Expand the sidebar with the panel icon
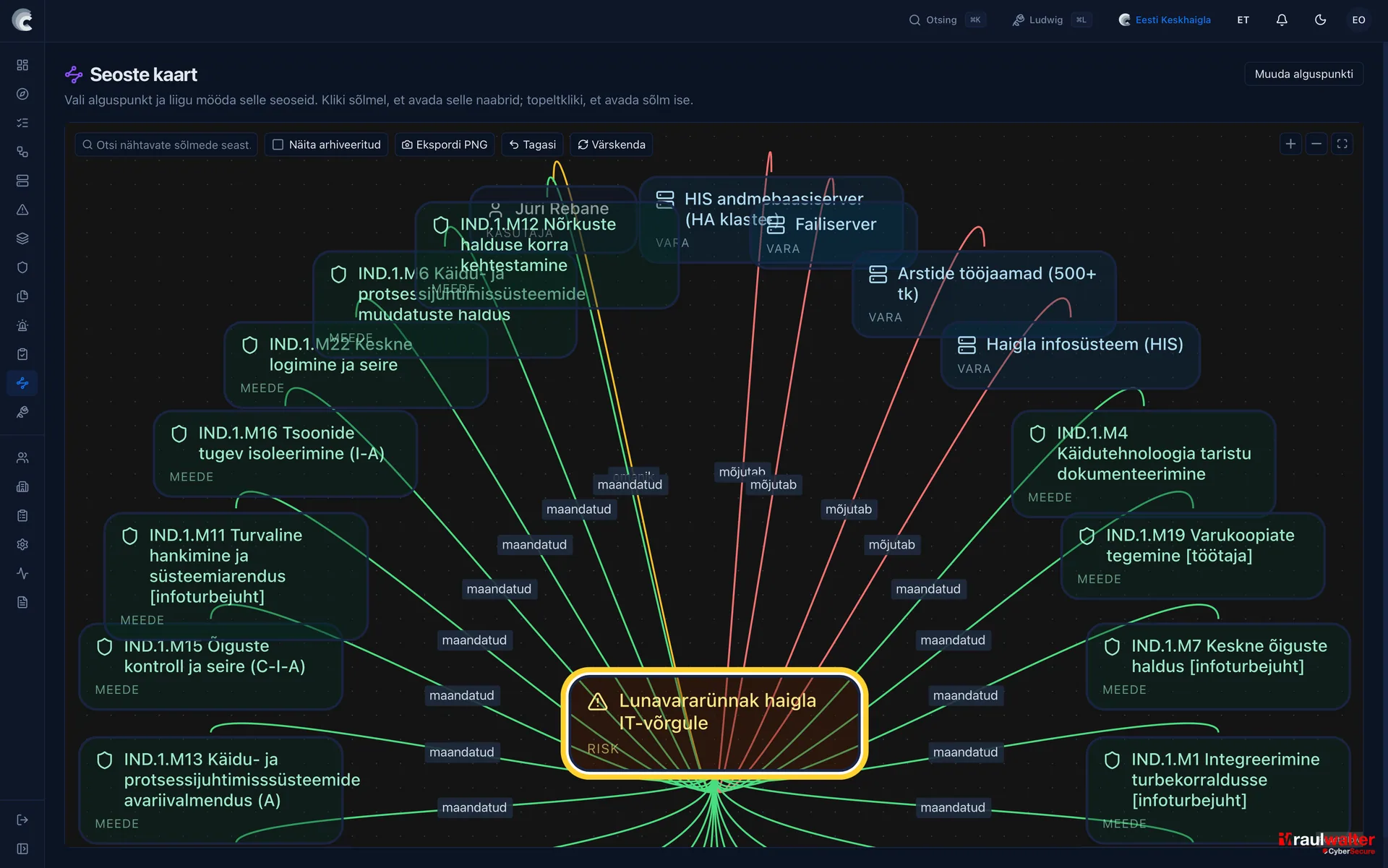Image resolution: width=1388 pixels, height=868 pixels. click(22, 848)
